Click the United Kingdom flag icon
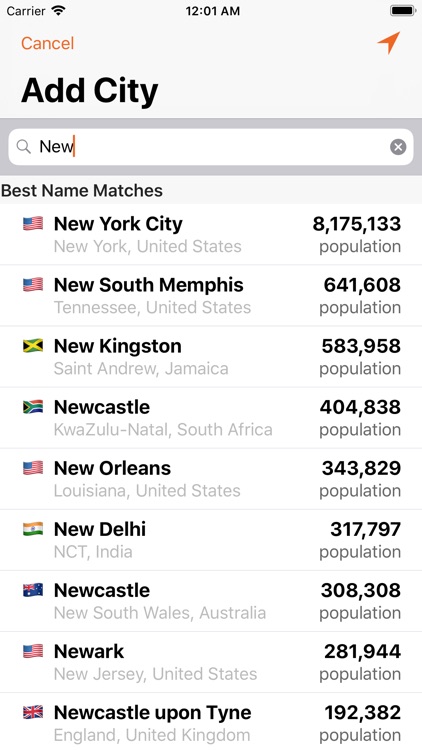The height and width of the screenshot is (750, 422). click(x=33, y=712)
